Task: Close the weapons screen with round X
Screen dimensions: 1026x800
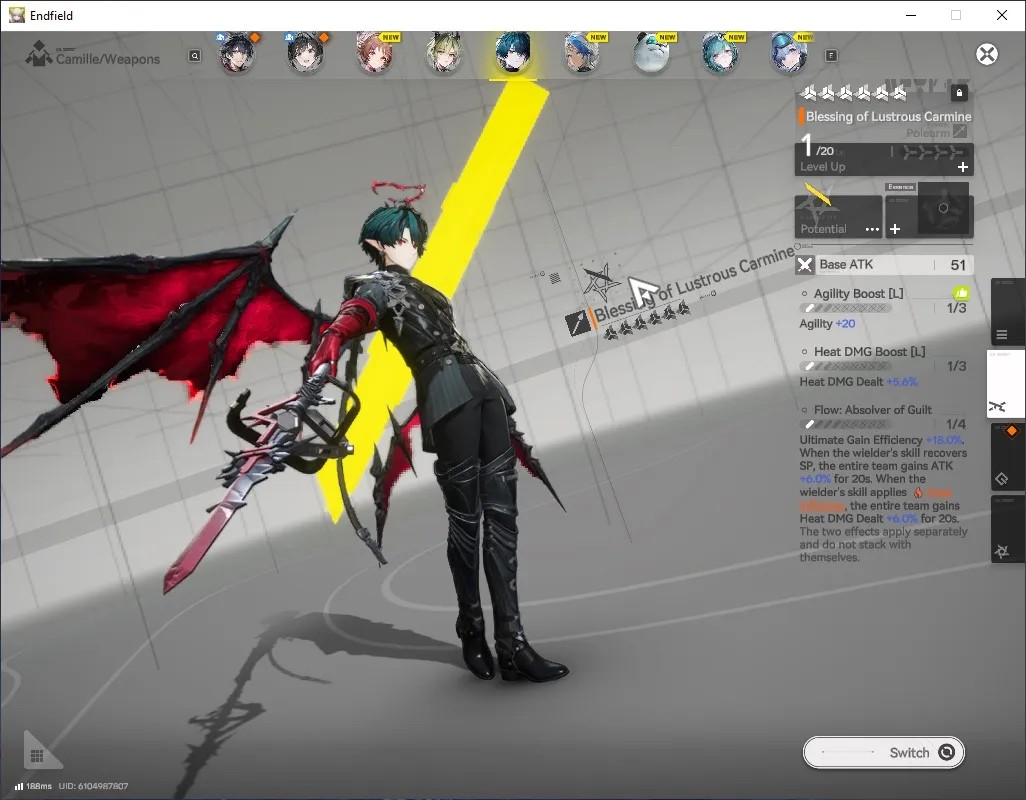Action: pyautogui.click(x=987, y=54)
